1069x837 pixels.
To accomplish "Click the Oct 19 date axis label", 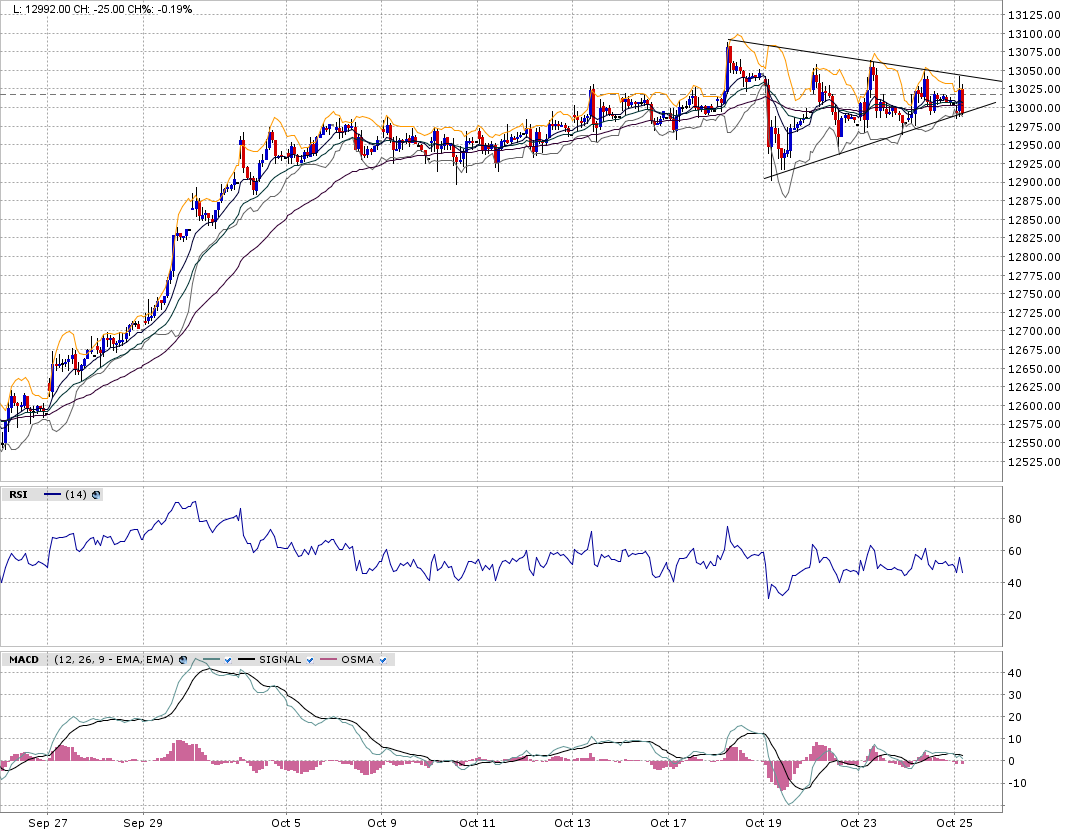I will [x=763, y=823].
